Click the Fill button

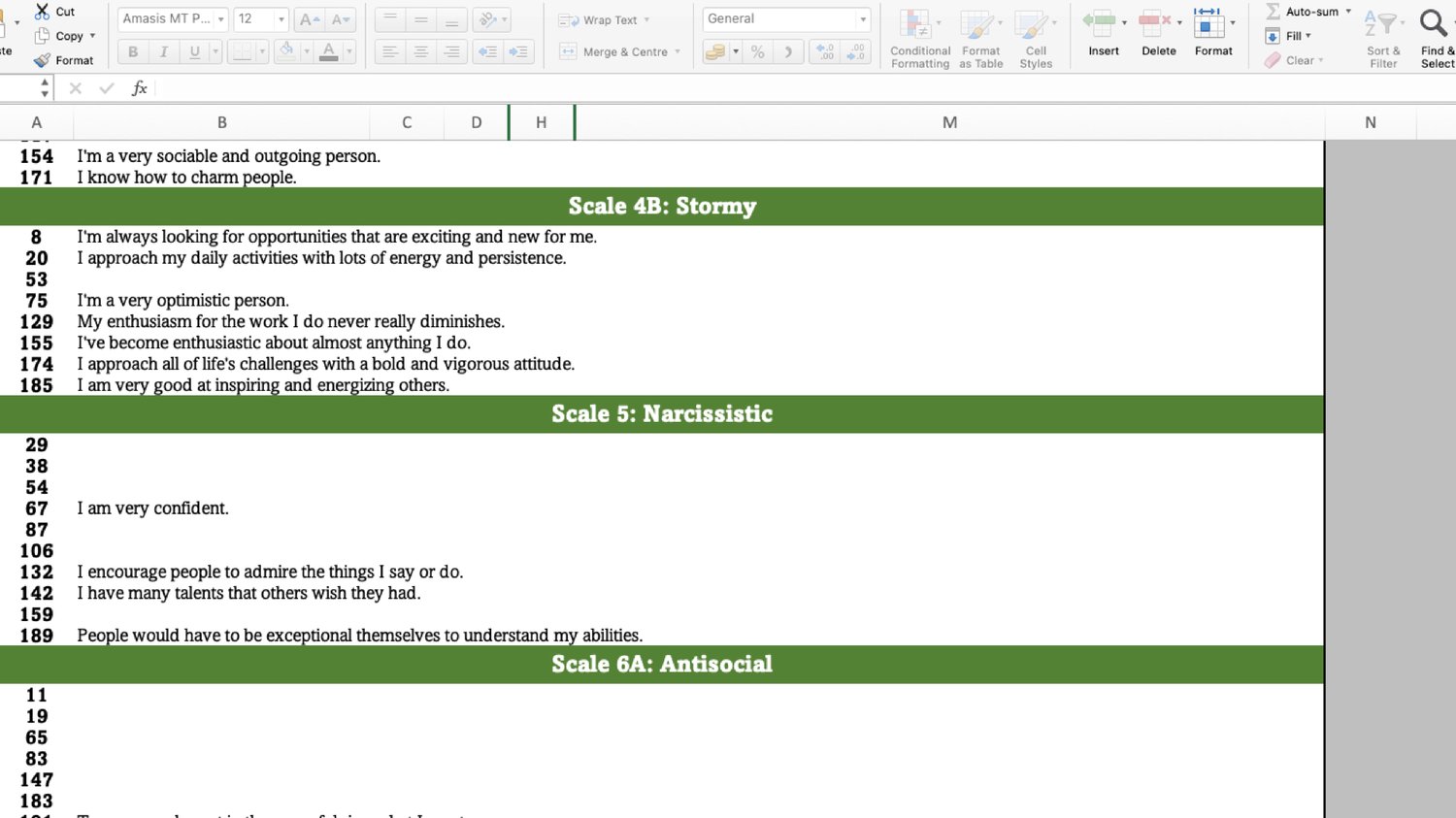coord(1287,36)
